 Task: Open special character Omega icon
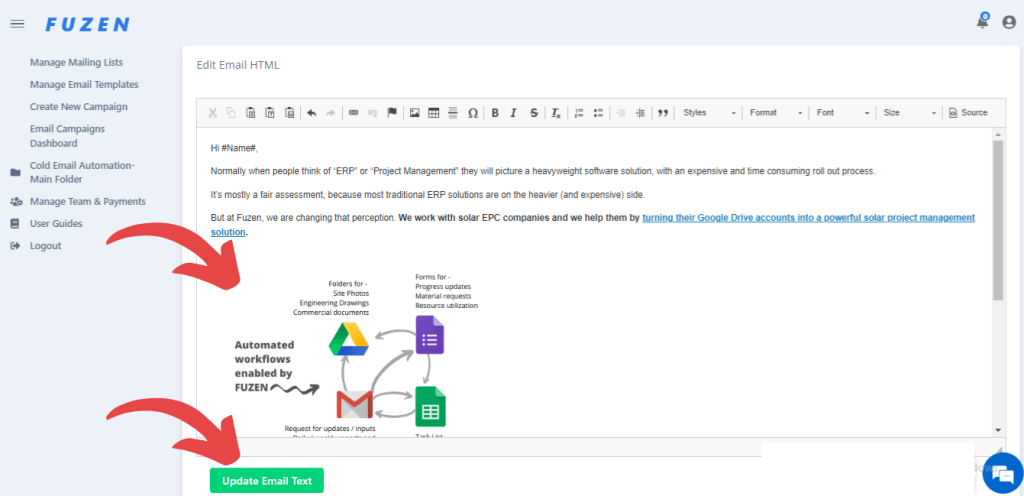473,113
